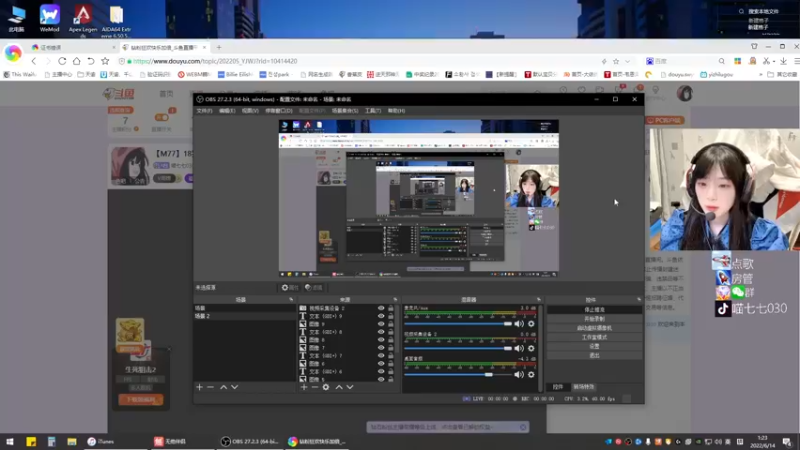Image resolution: width=800 pixels, height=450 pixels.
Task: Switch to OBS 27.2.3 taskbar button
Action: (x=250, y=442)
